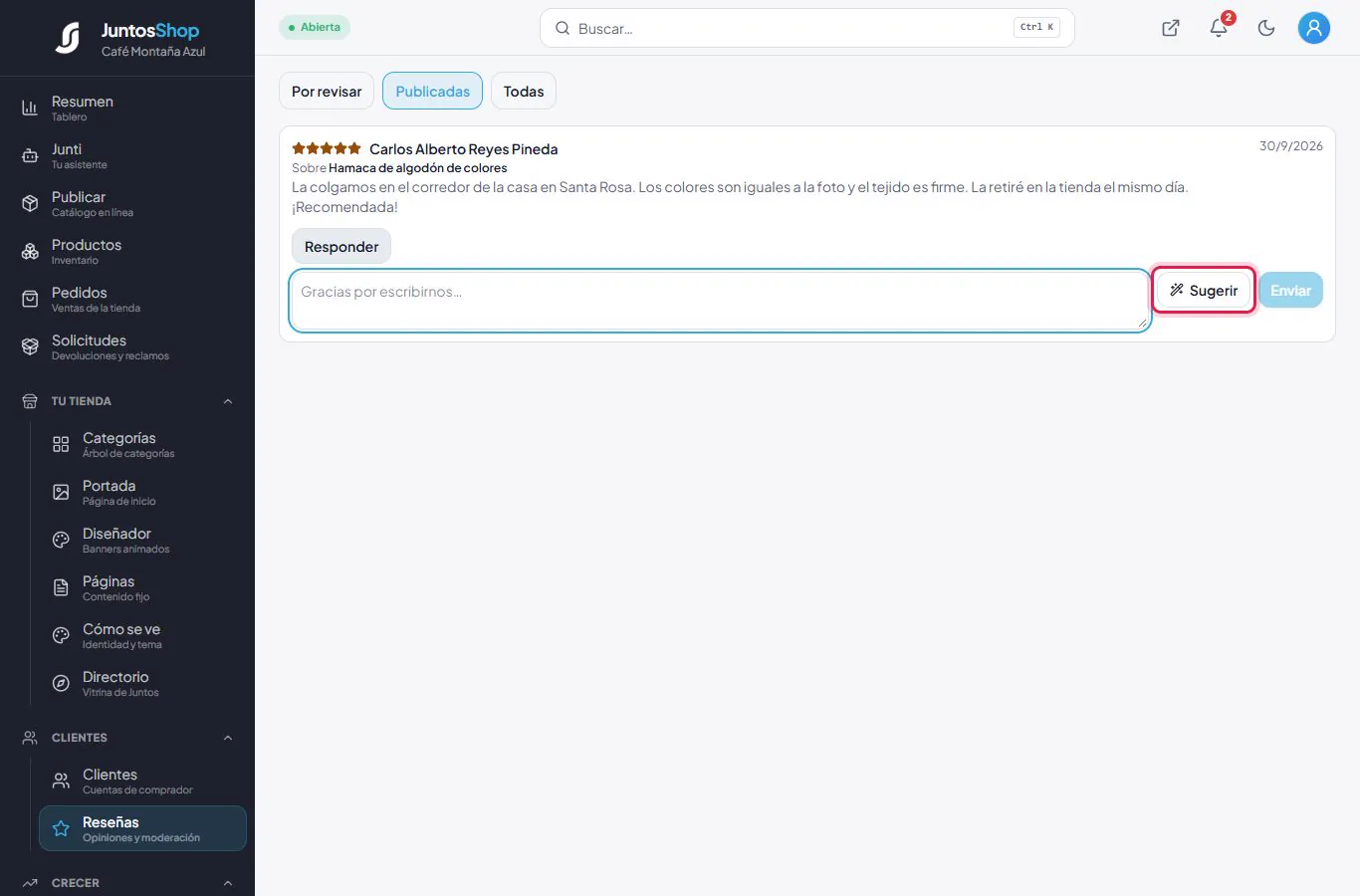Click the Reseñas star icon
The height and width of the screenshot is (896, 1360).
pyautogui.click(x=61, y=828)
